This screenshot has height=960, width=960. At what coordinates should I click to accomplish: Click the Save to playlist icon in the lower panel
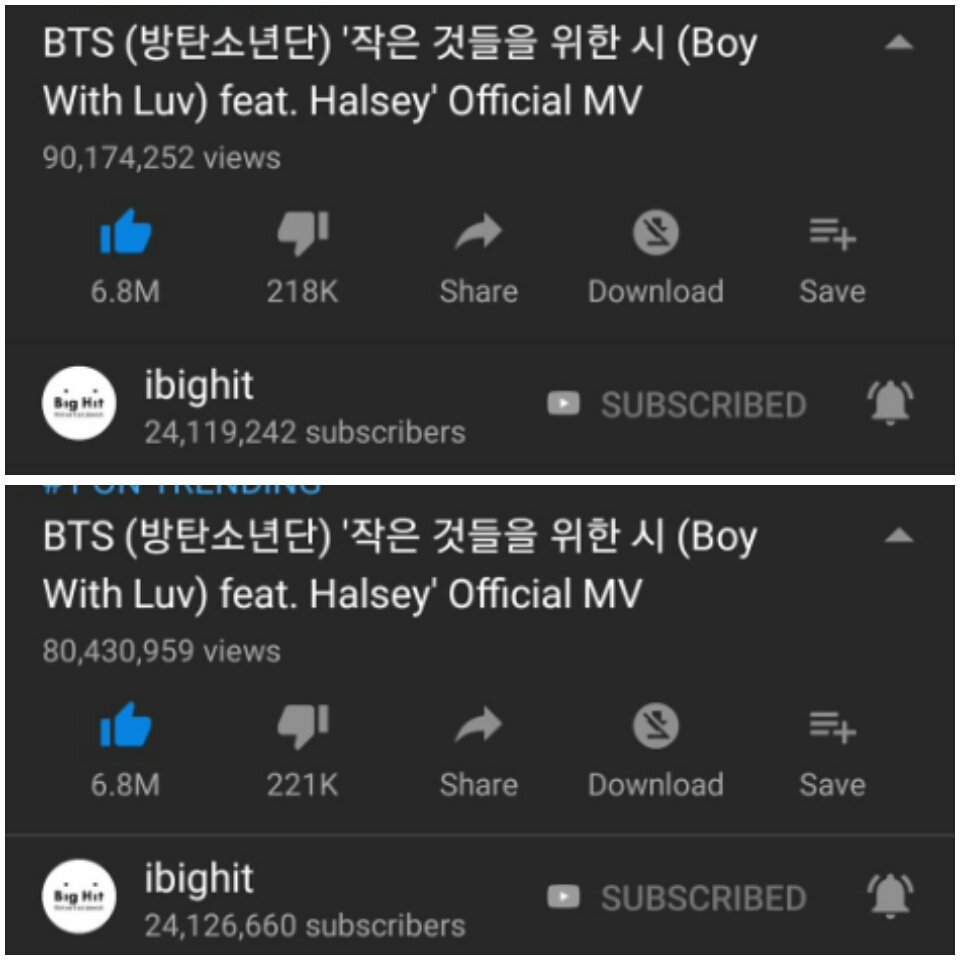833,727
